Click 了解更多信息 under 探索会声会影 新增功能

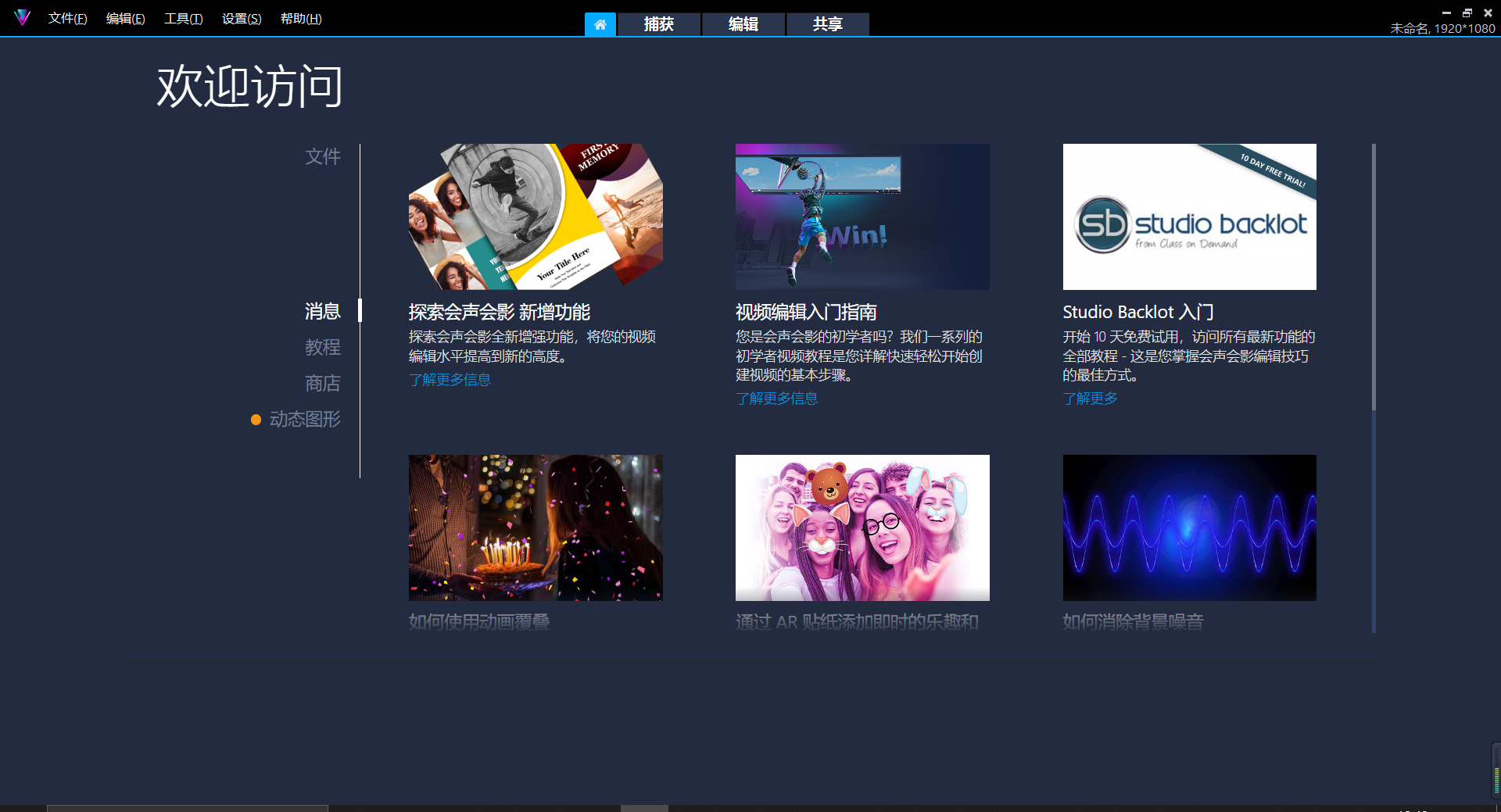coord(450,379)
